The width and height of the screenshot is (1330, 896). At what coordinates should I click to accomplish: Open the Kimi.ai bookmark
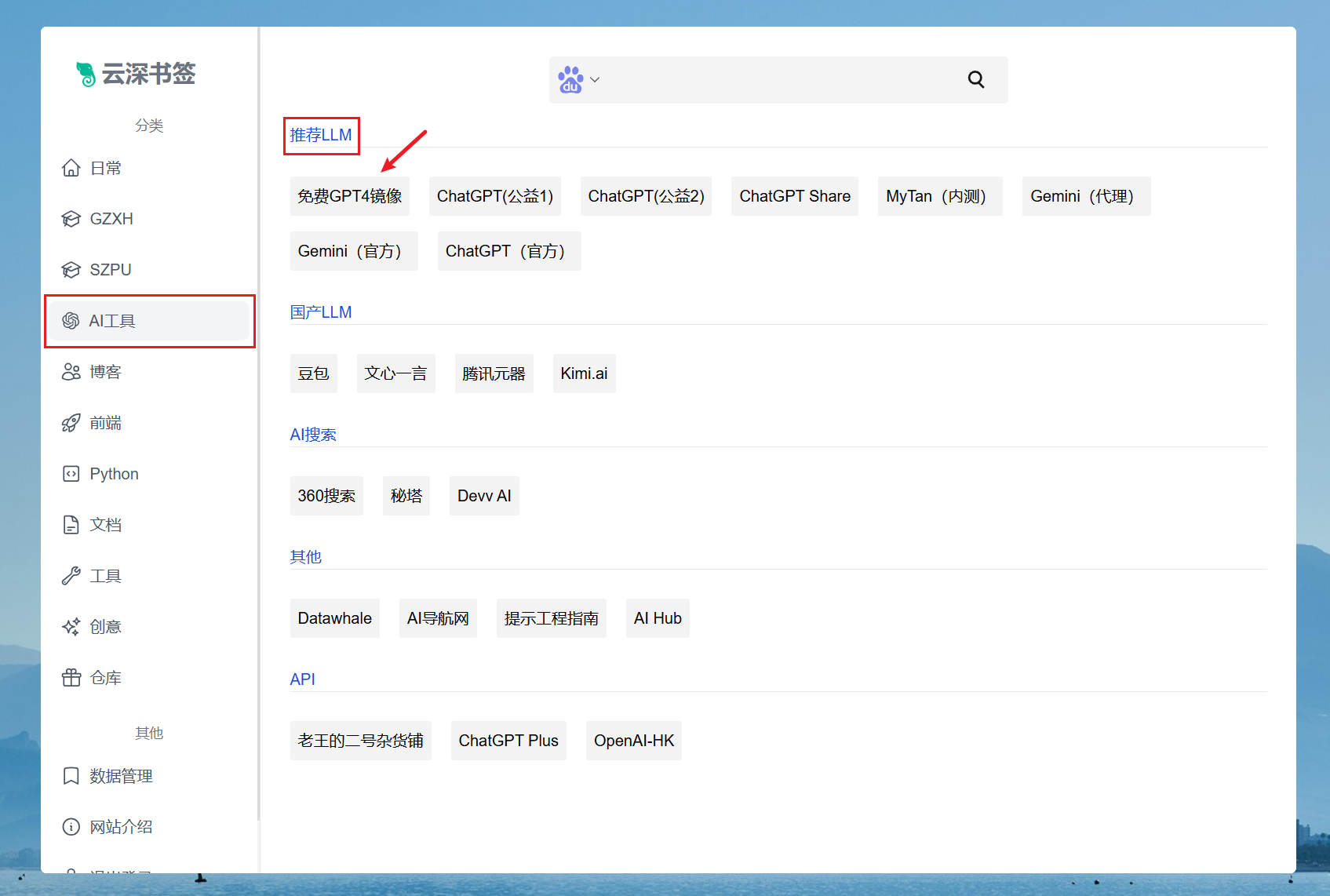585,373
